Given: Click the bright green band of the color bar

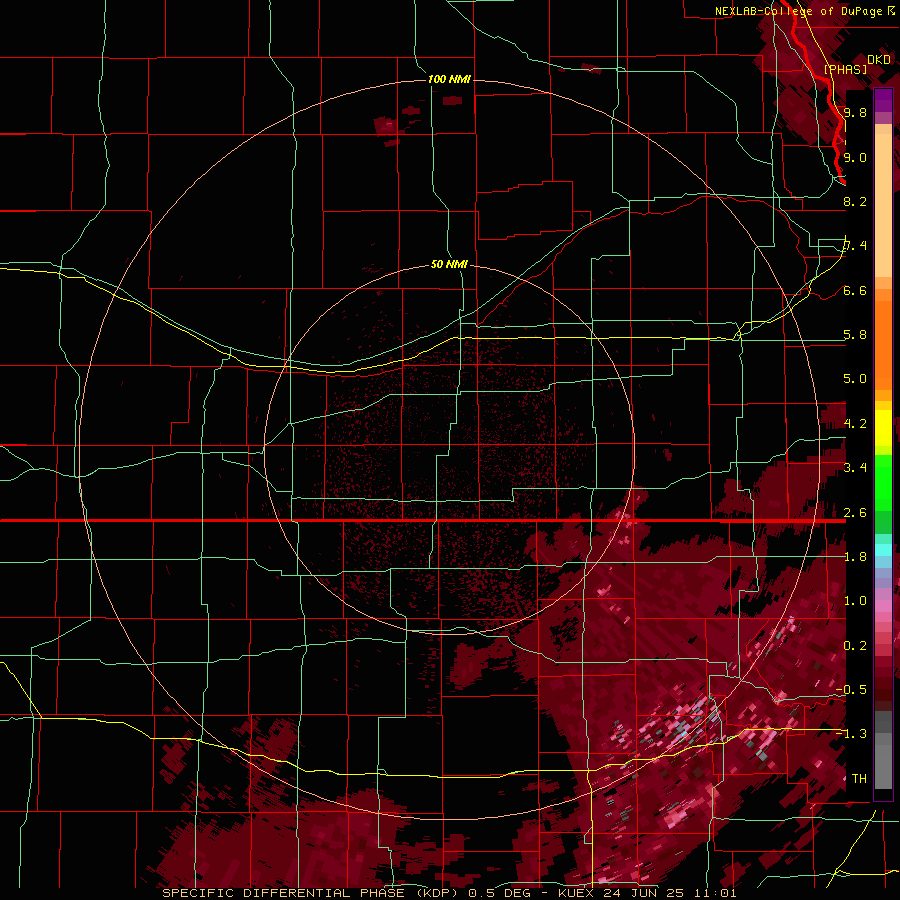Looking at the screenshot, I should click(x=883, y=485).
